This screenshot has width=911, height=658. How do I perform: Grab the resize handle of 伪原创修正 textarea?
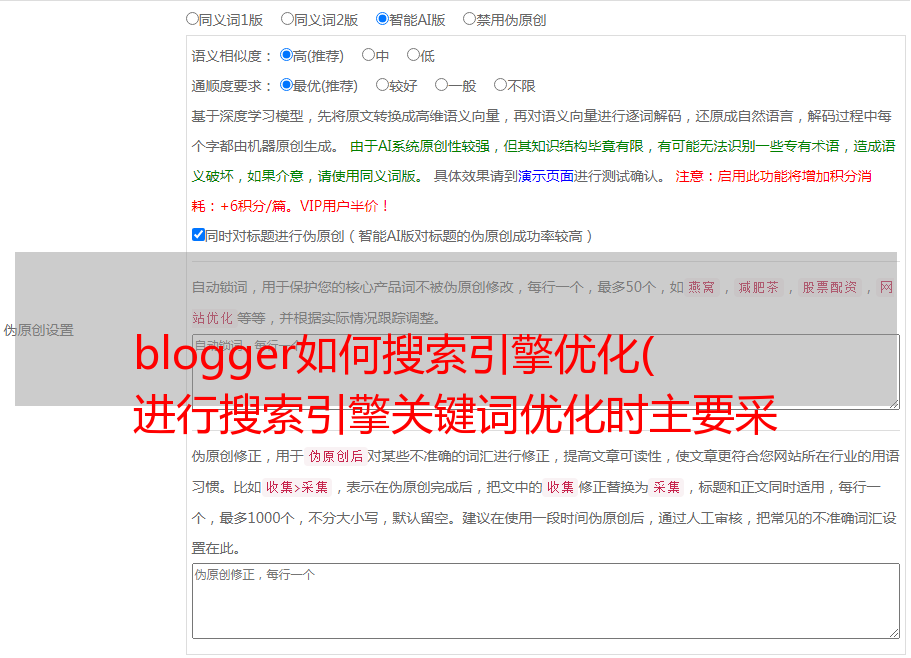pos(894,633)
